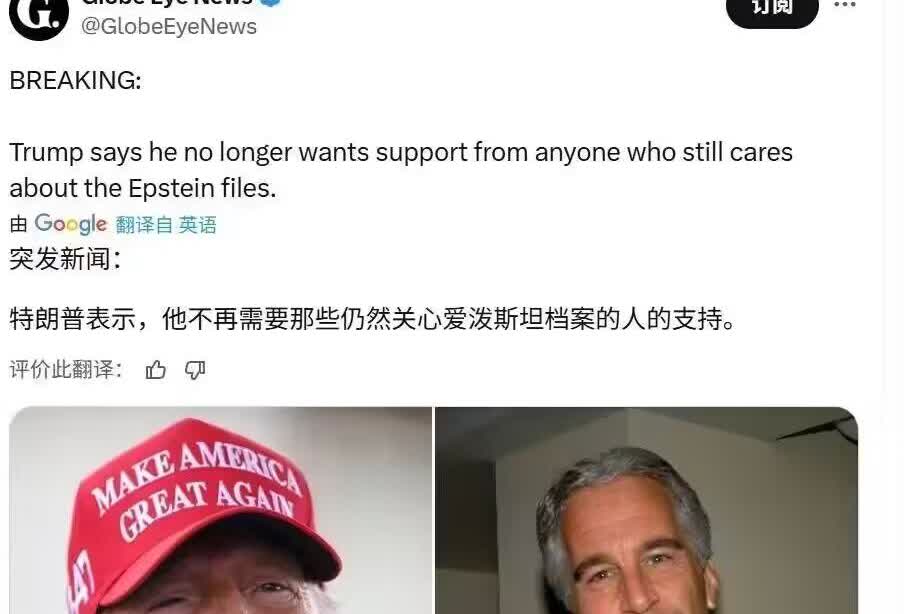Click the 由 character before the Google logo
Viewport: 904px width, 614px height.
tap(18, 224)
